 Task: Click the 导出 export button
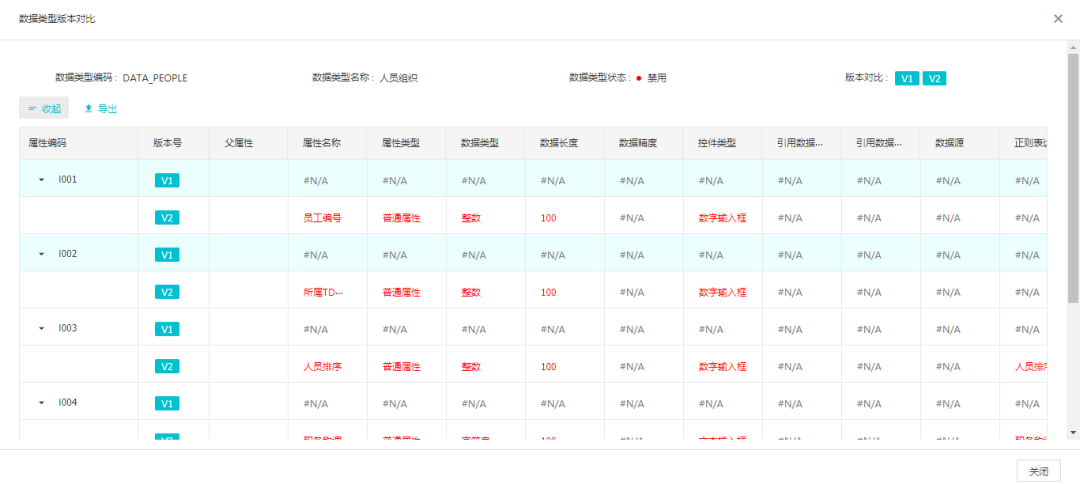tap(100, 108)
